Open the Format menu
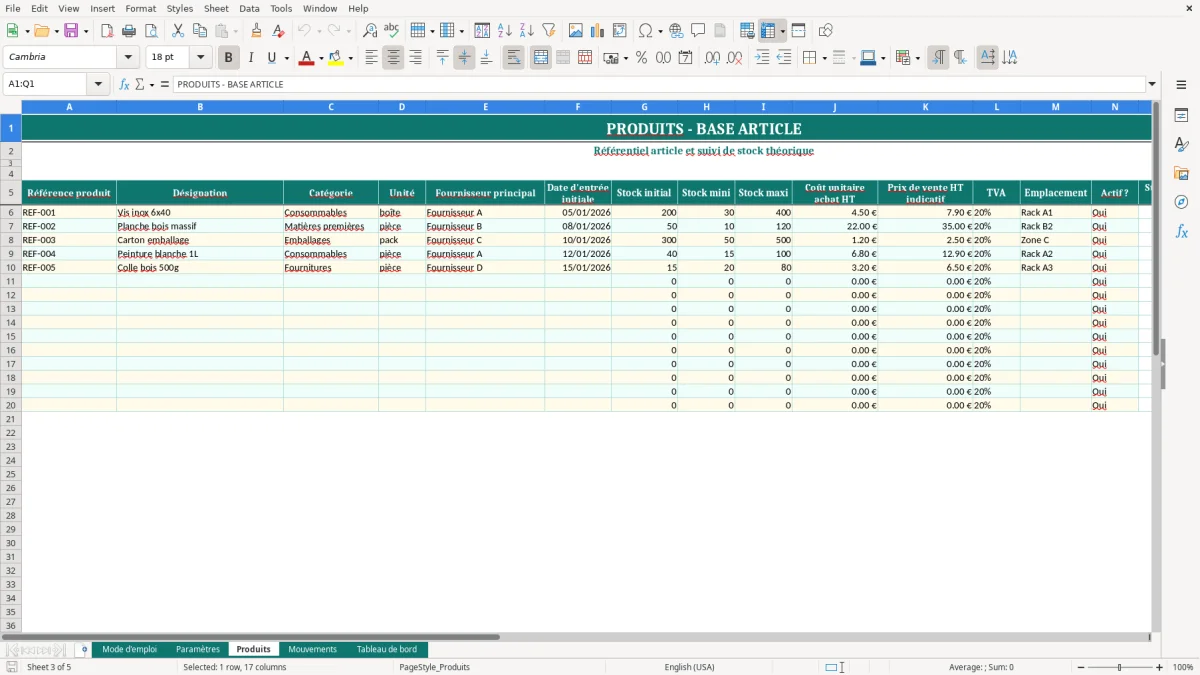The height and width of the screenshot is (675, 1200). tap(141, 8)
